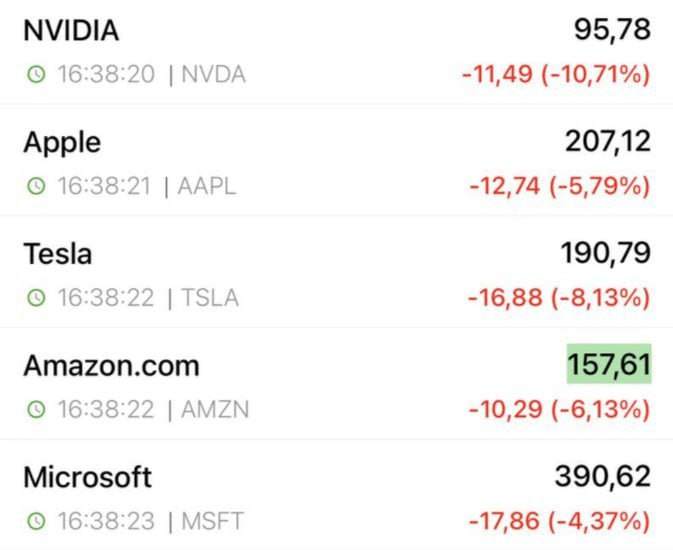The width and height of the screenshot is (673, 550).
Task: Click the highlighted 157,61 Amazon price
Action: point(609,365)
